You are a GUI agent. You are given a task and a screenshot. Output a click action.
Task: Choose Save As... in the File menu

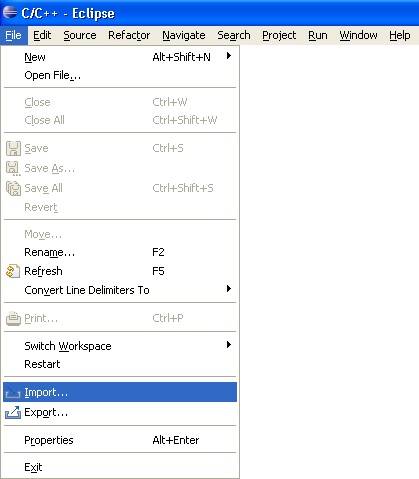click(120, 168)
